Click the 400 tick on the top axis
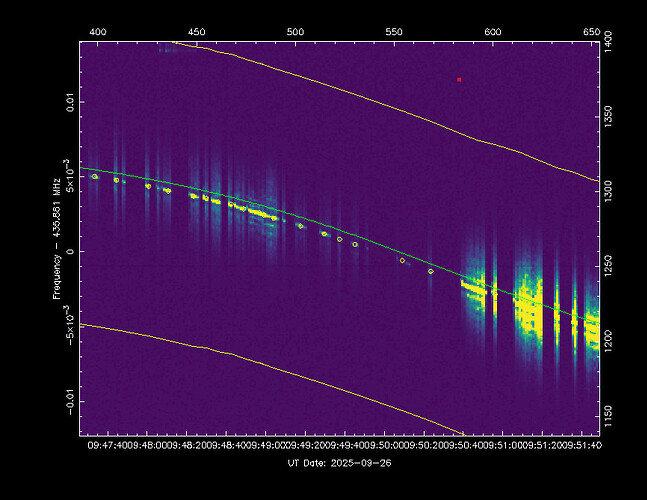647x500 pixels. (x=98, y=33)
